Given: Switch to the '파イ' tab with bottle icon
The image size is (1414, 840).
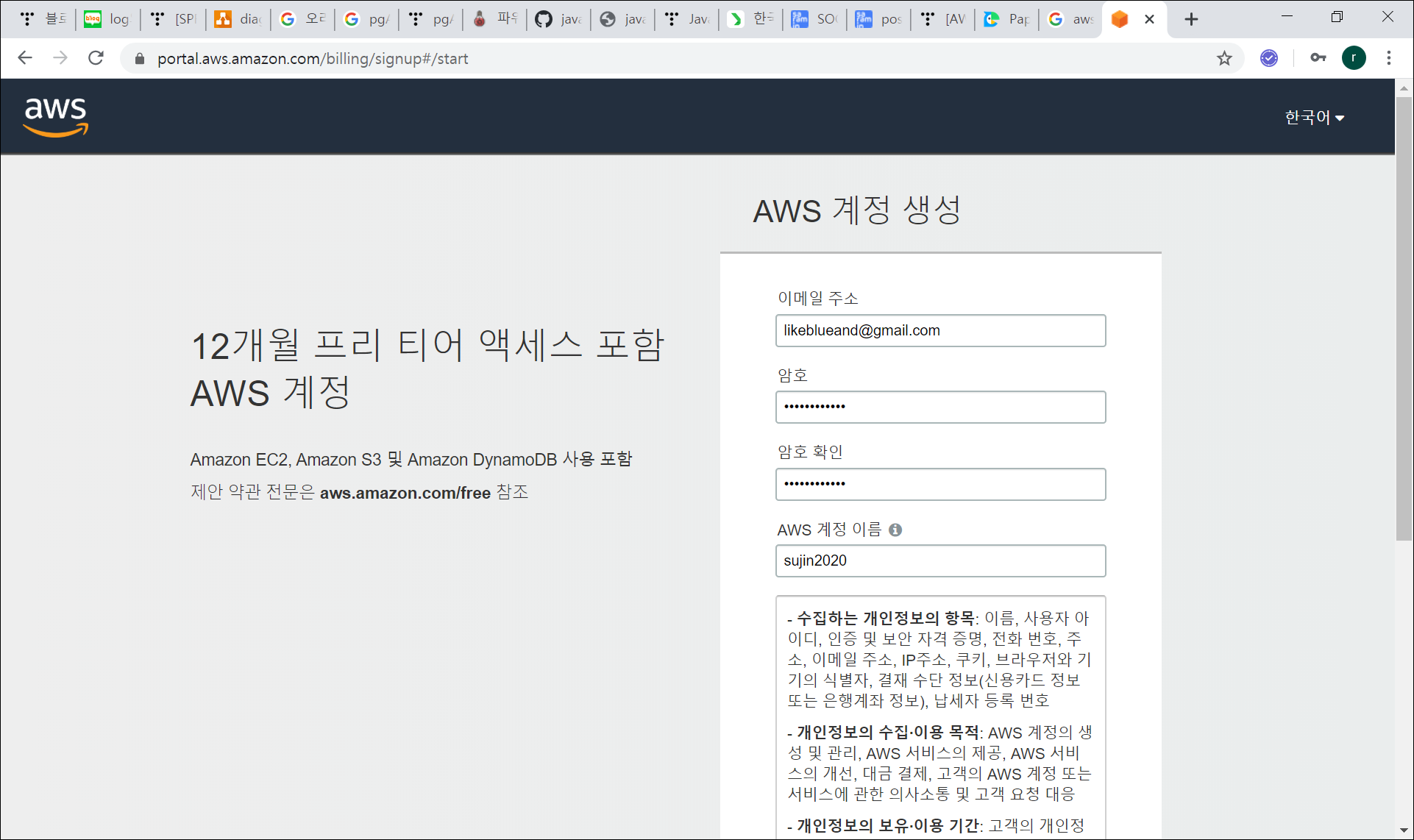Looking at the screenshot, I should pyautogui.click(x=494, y=19).
